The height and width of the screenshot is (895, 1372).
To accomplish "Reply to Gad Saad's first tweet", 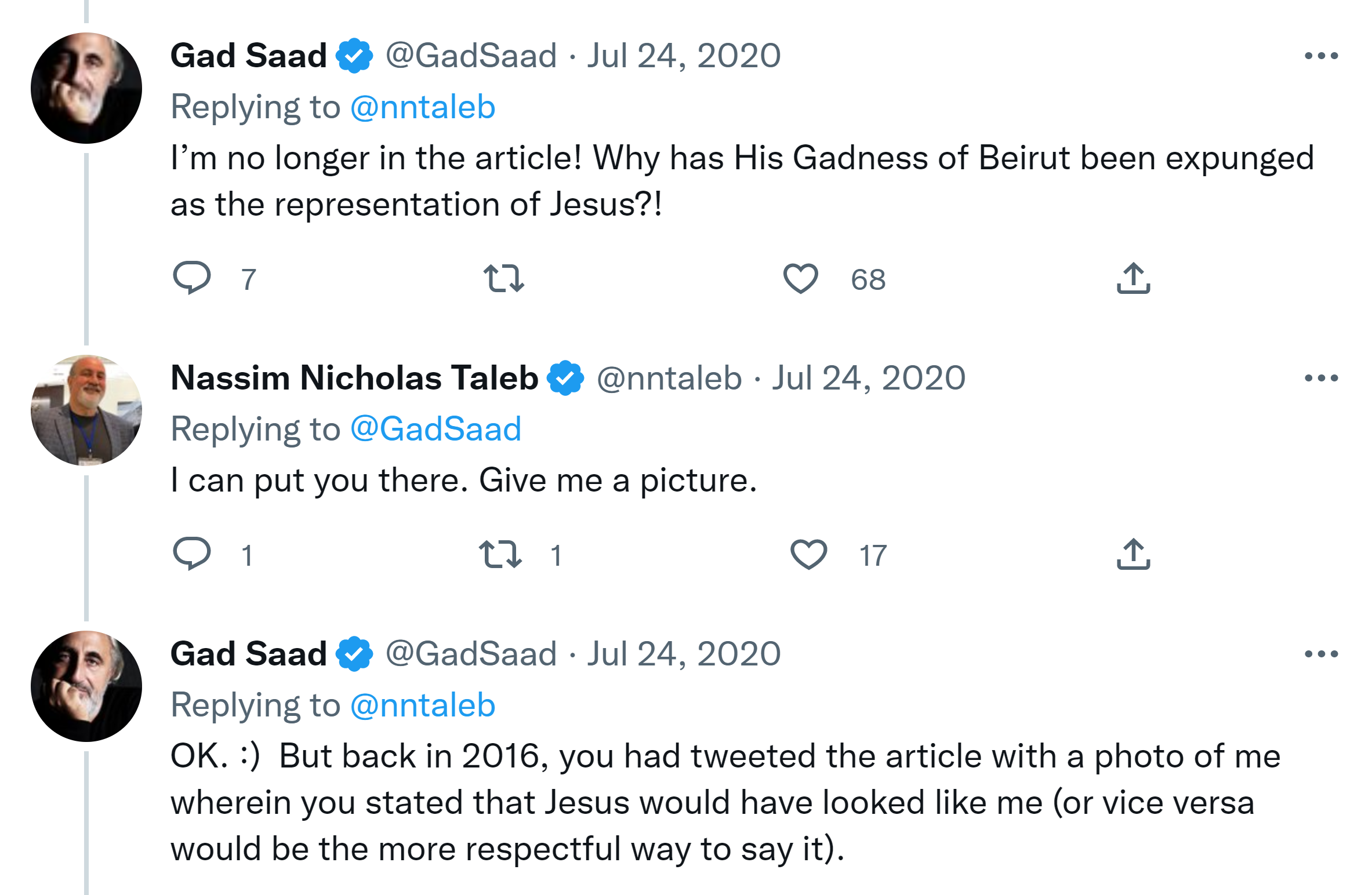I will tap(192, 278).
